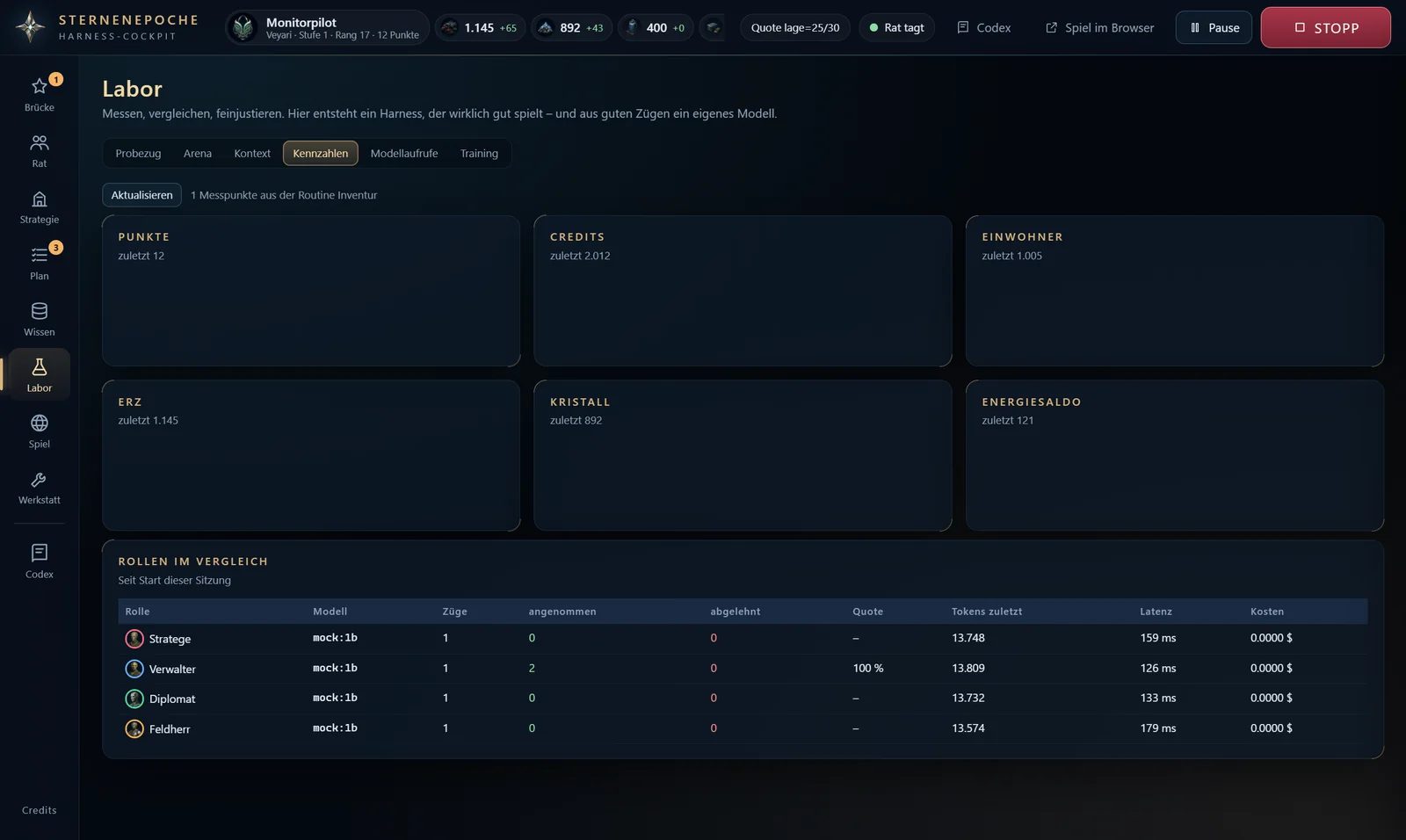Click the Verwalter role avatar
Viewport: 1406px width, 840px height.
coord(134,669)
